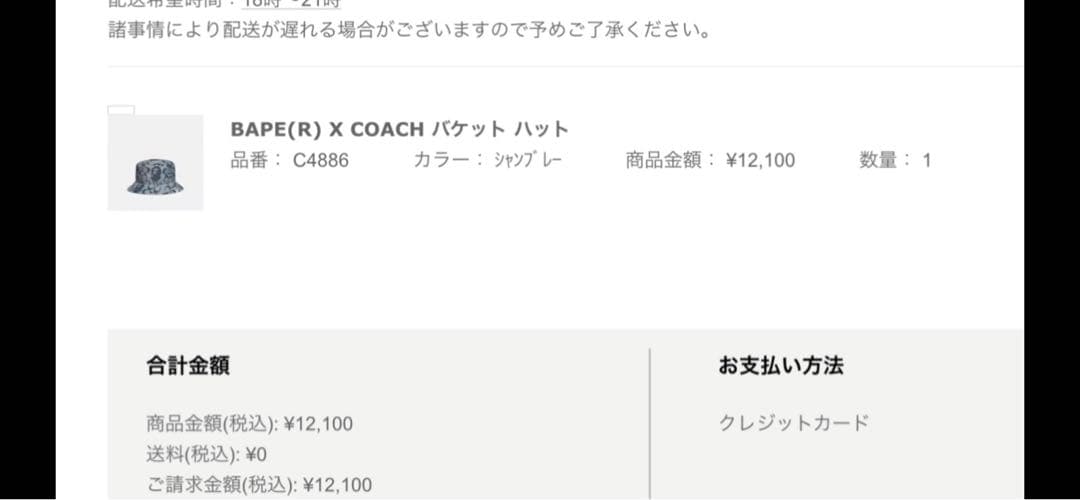Click the quantity value 1
The height and width of the screenshot is (500, 1080).
(x=927, y=160)
